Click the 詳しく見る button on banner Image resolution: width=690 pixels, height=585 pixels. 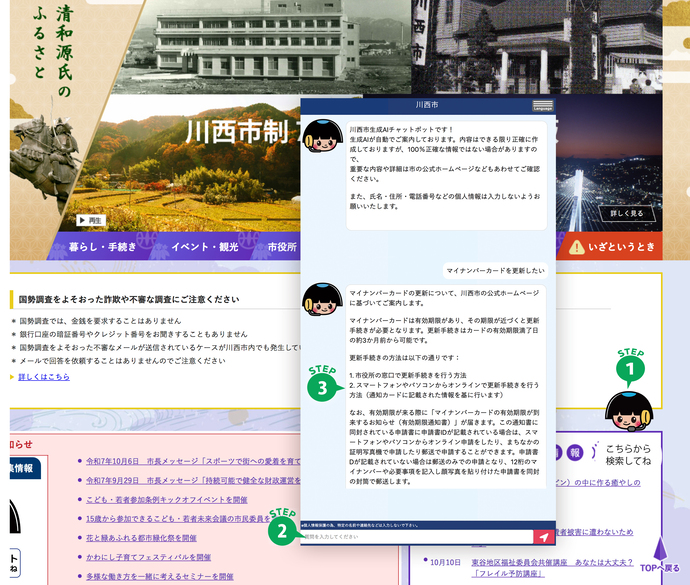627,214
